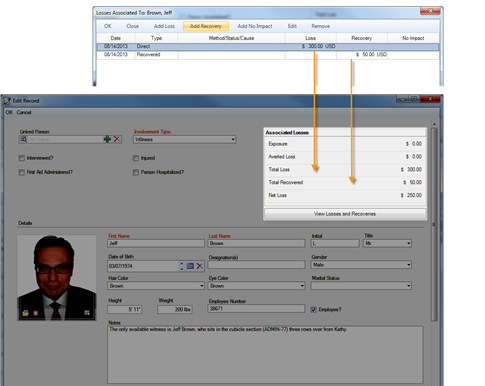Click into the Employee Number field
485x386 pixels.
tap(256, 309)
